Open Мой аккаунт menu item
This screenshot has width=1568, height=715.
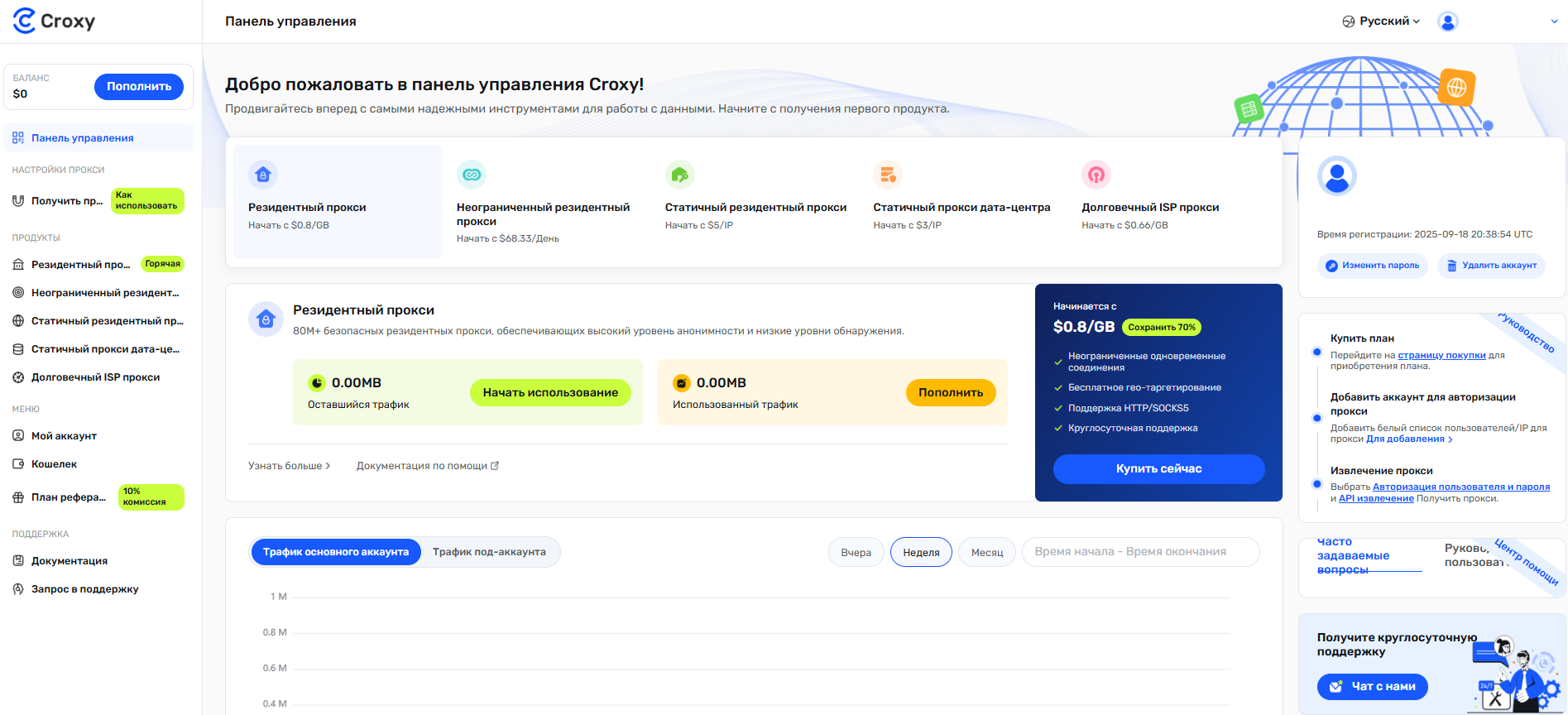64,436
